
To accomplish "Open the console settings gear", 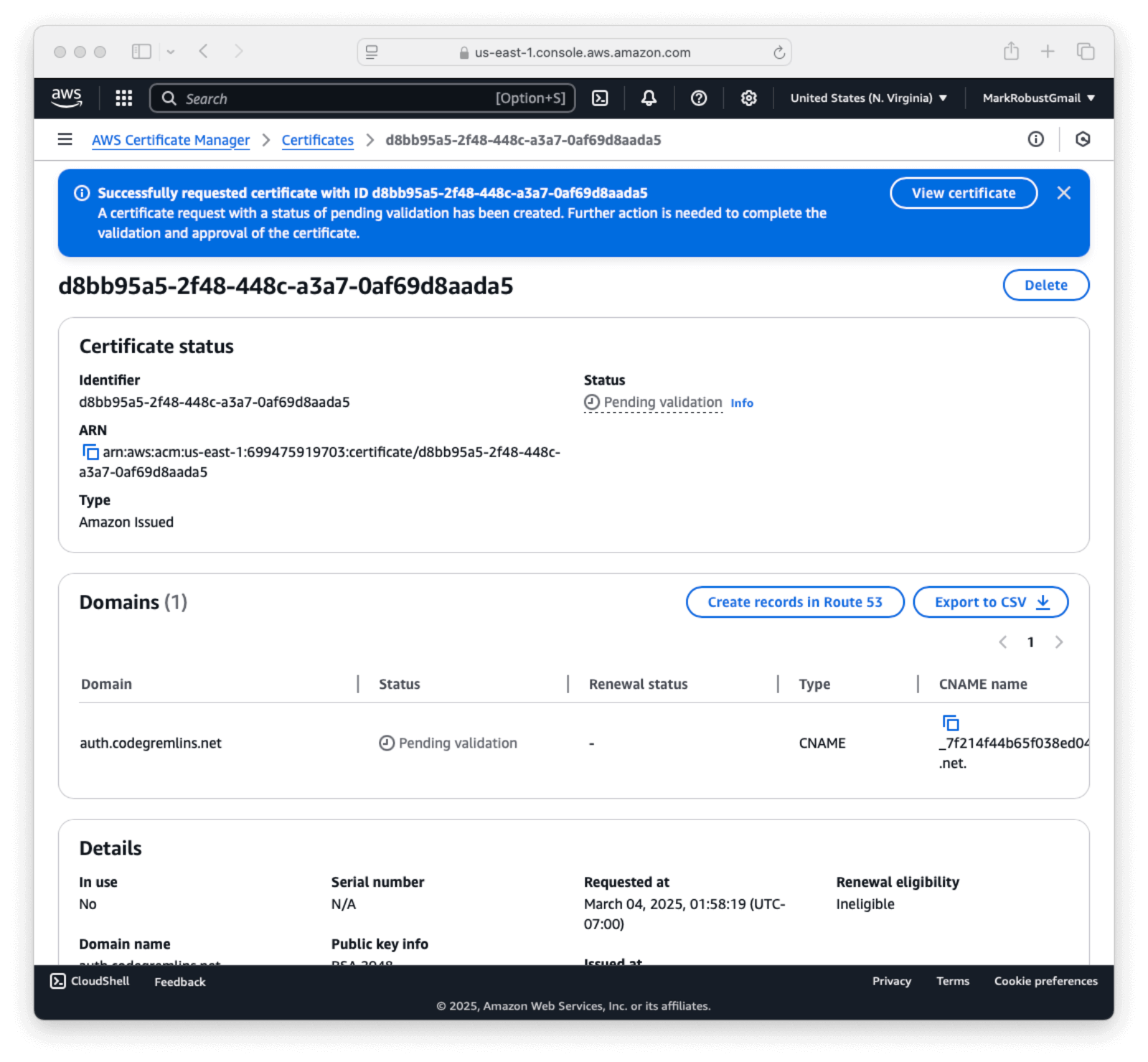I will pos(748,98).
